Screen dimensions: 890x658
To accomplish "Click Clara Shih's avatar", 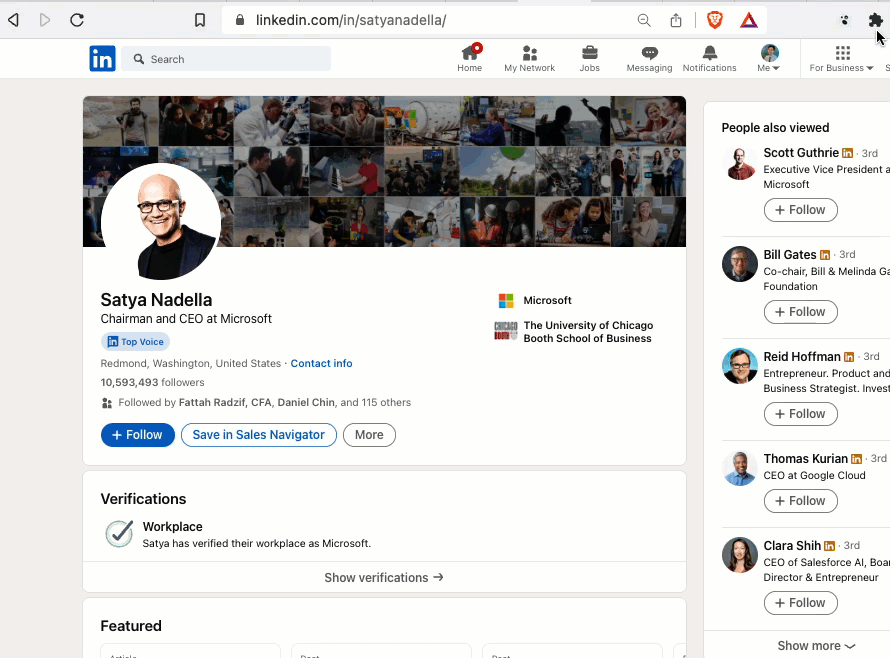I will (x=740, y=555).
